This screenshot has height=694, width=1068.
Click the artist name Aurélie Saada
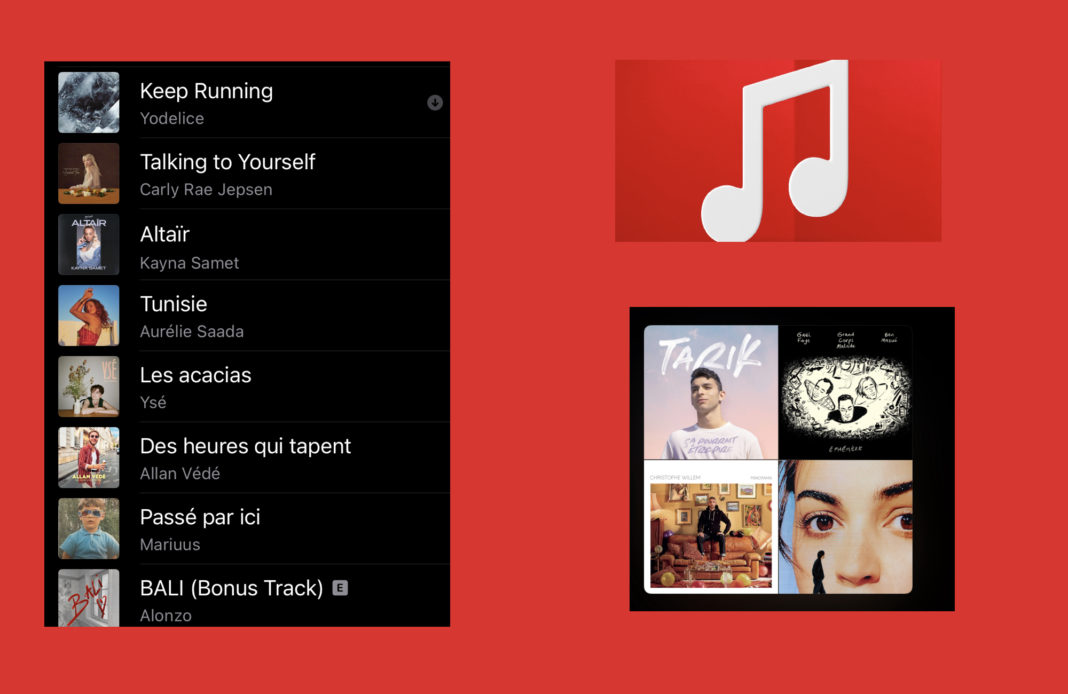pyautogui.click(x=191, y=332)
